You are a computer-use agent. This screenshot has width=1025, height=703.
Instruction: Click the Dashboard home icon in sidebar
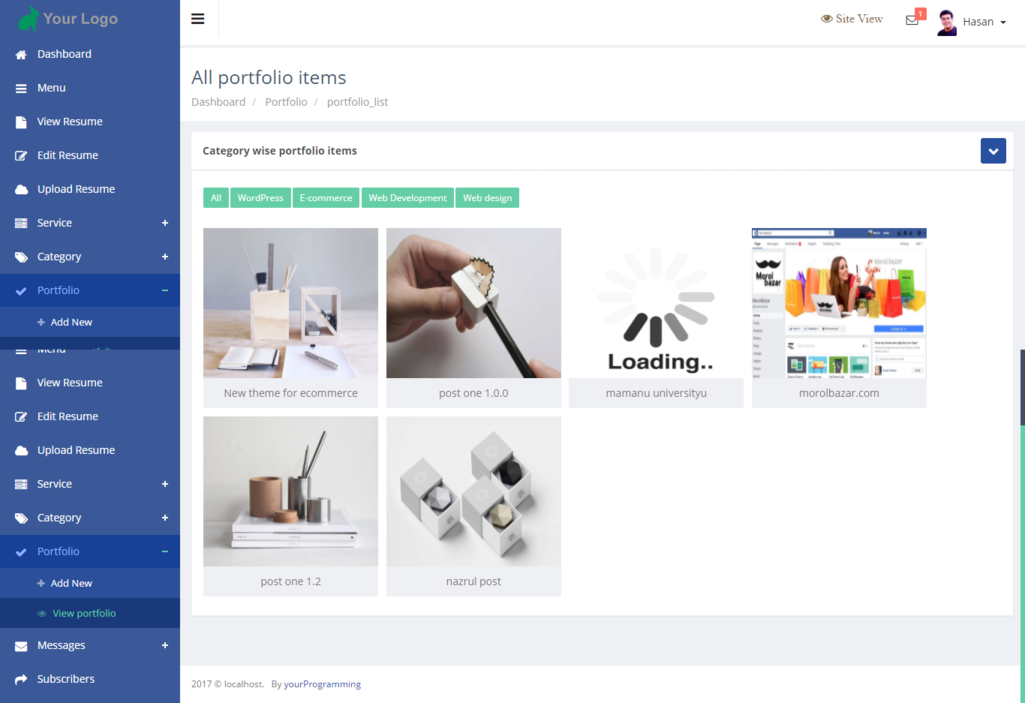click(21, 54)
